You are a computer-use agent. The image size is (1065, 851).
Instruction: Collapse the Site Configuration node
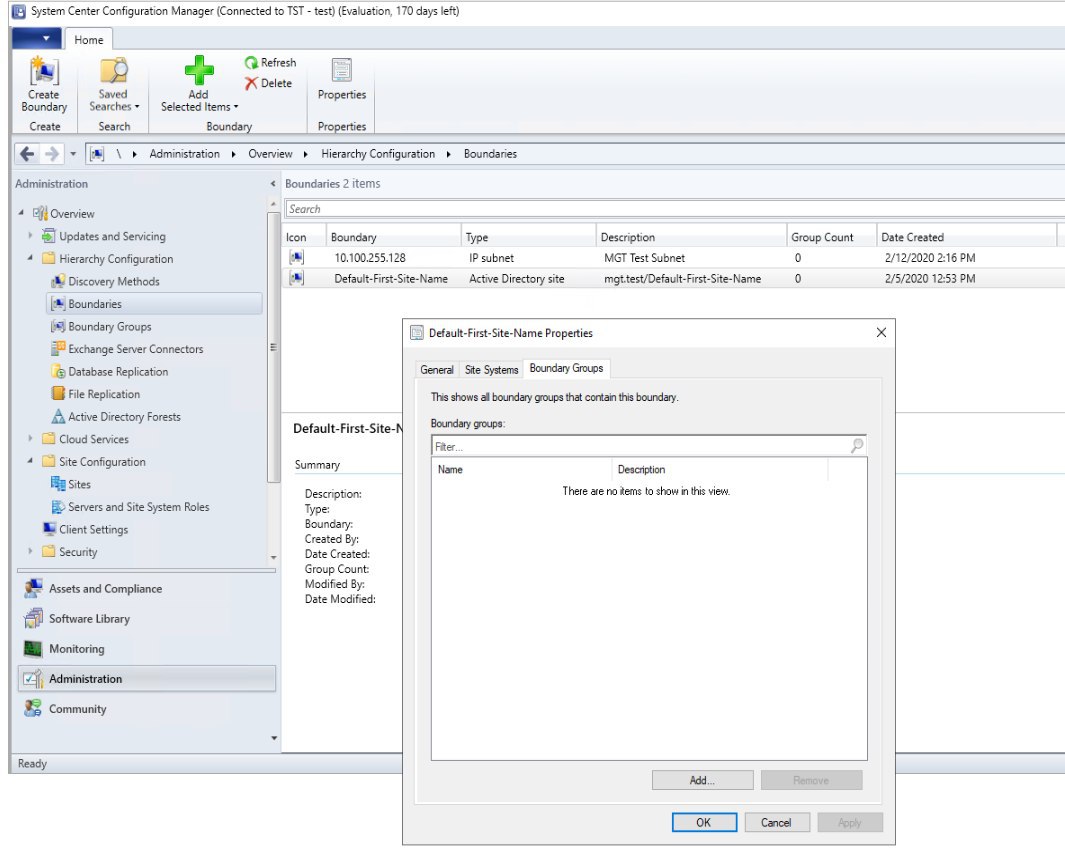pyautogui.click(x=30, y=460)
